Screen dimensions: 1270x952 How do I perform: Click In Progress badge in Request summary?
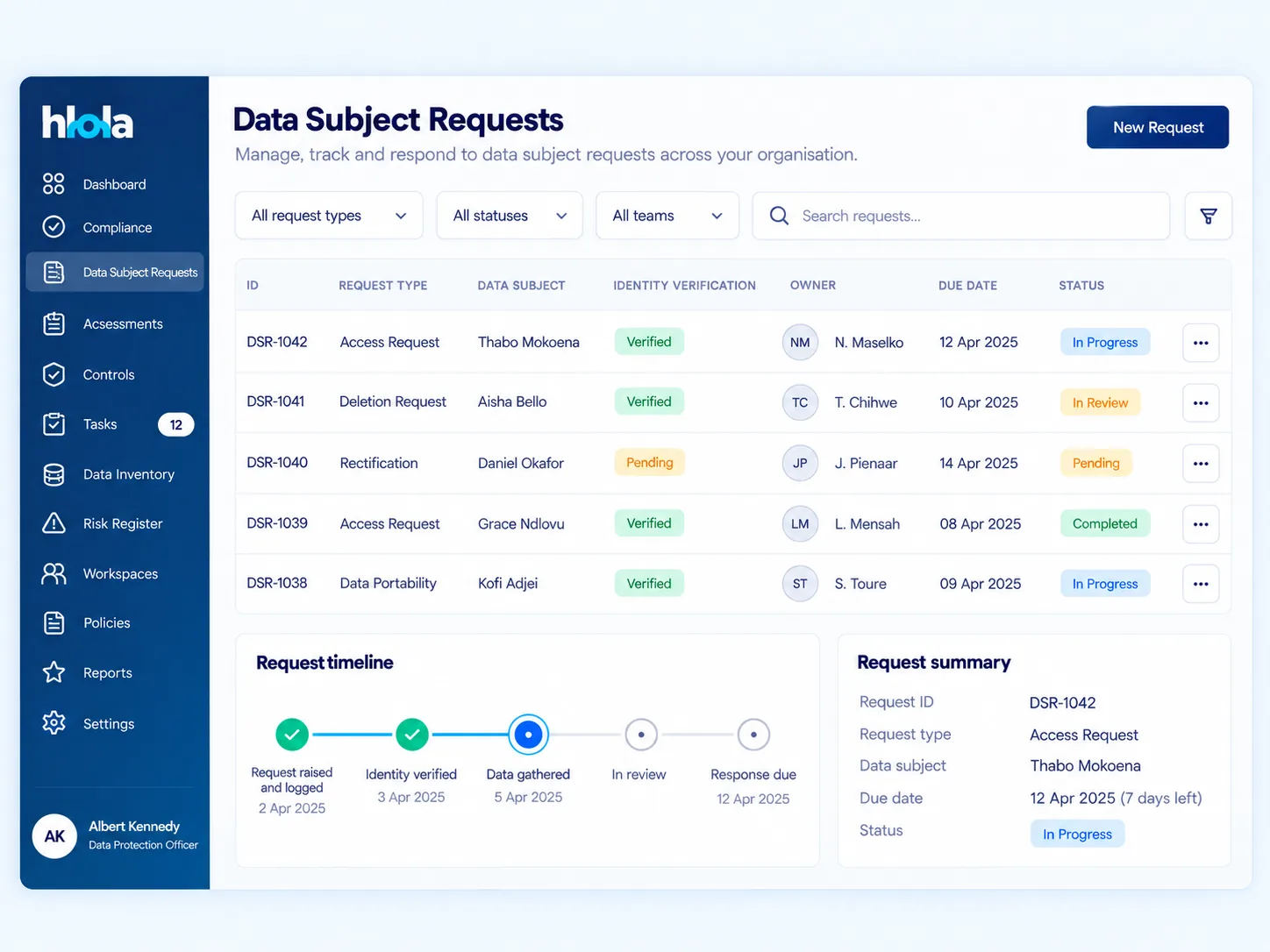click(x=1077, y=834)
